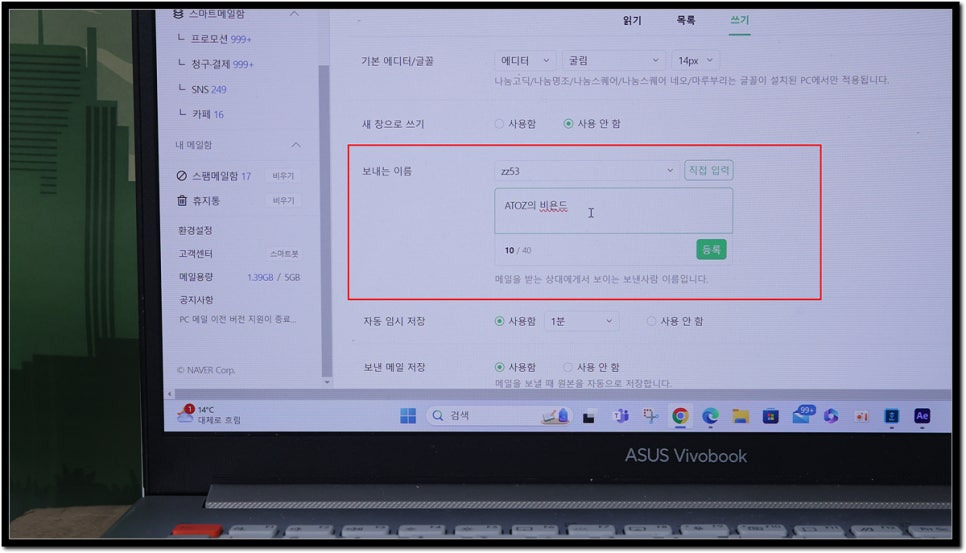Open the dark blue app next to After Effects

[891, 416]
